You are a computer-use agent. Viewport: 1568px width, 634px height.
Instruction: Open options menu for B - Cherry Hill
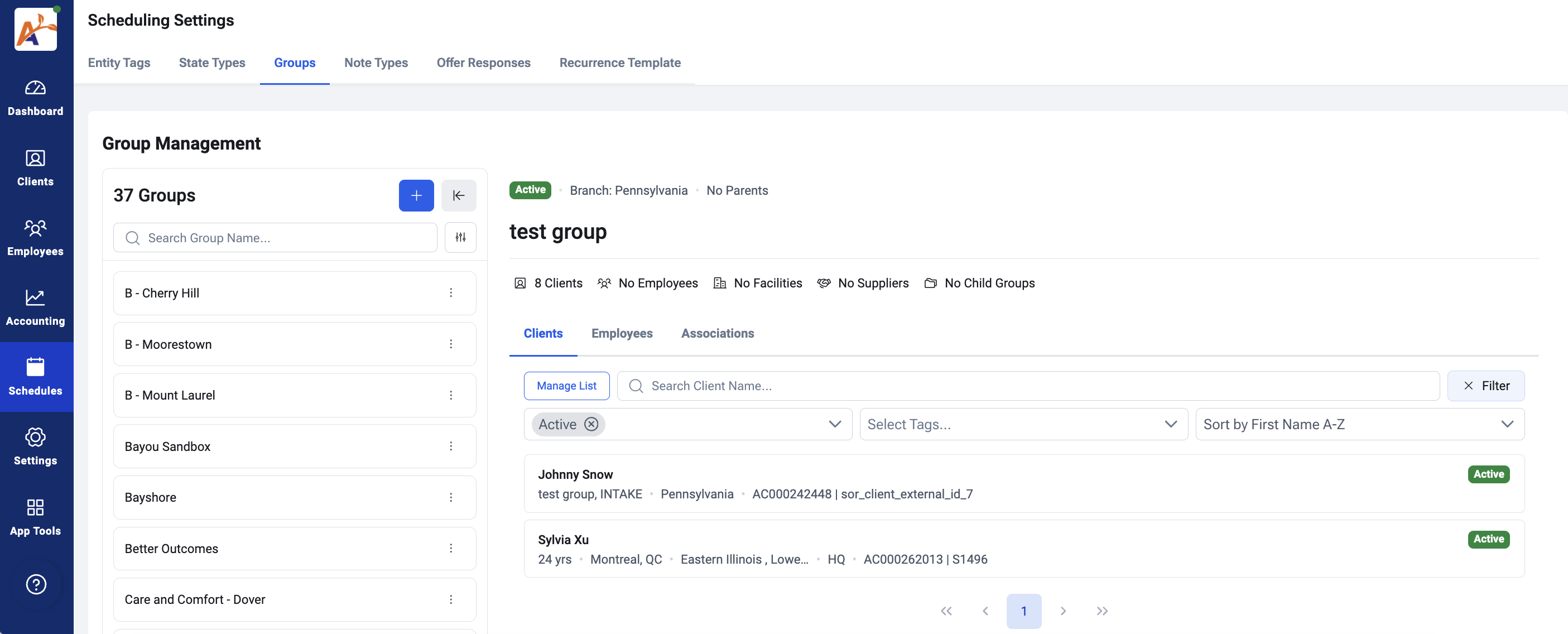(451, 293)
